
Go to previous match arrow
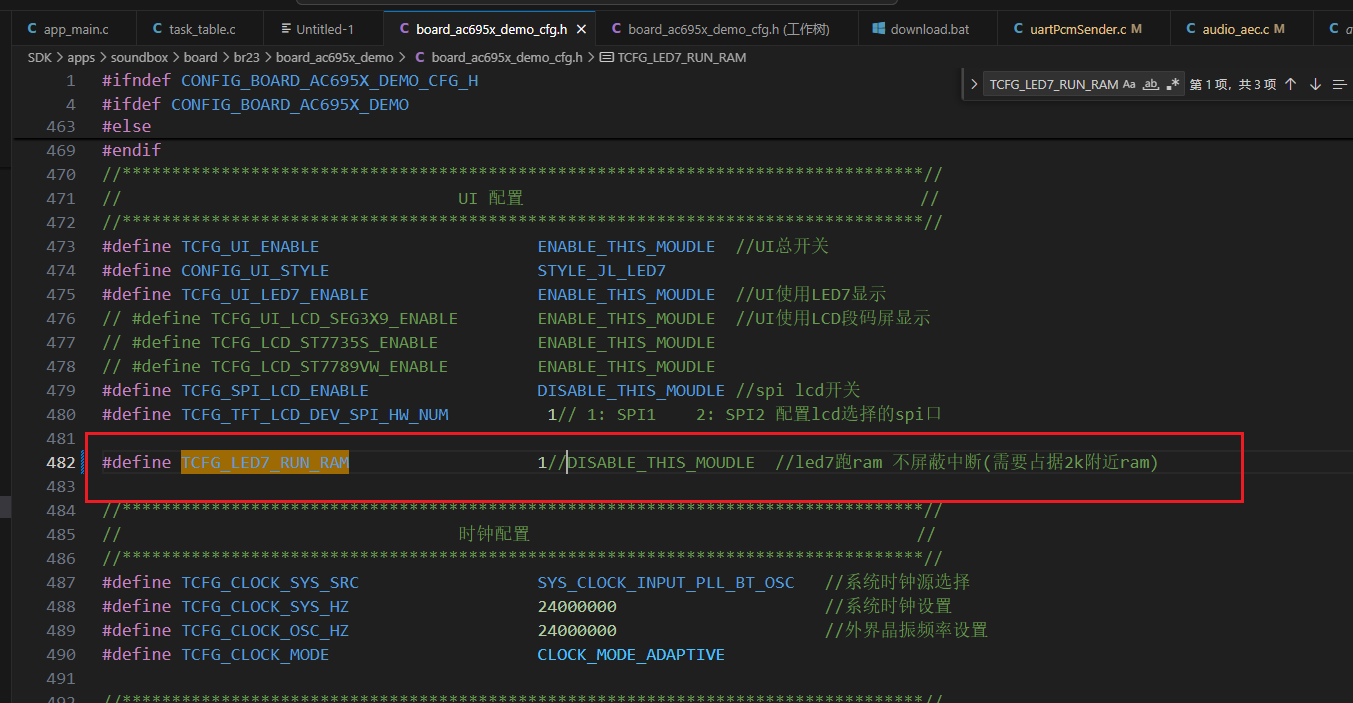1291,85
